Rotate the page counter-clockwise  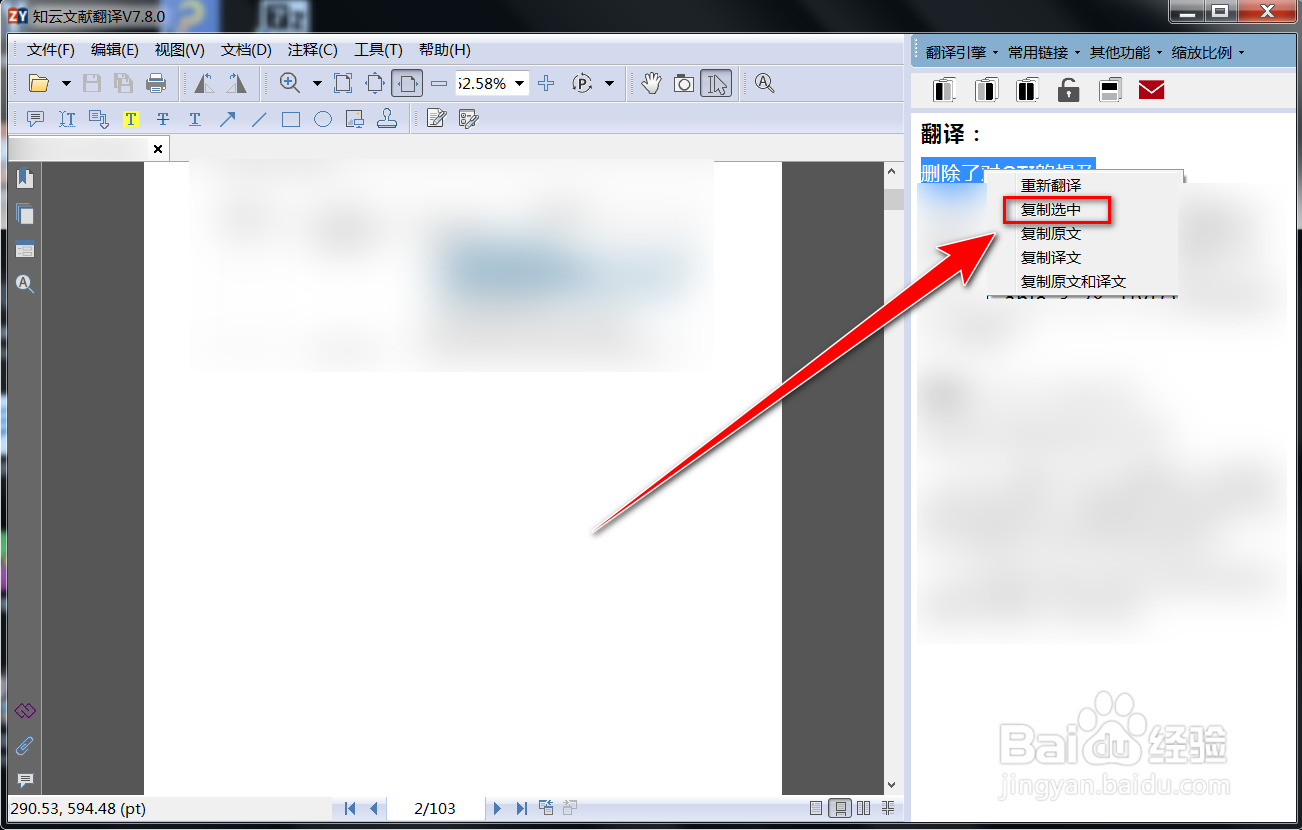[204, 84]
